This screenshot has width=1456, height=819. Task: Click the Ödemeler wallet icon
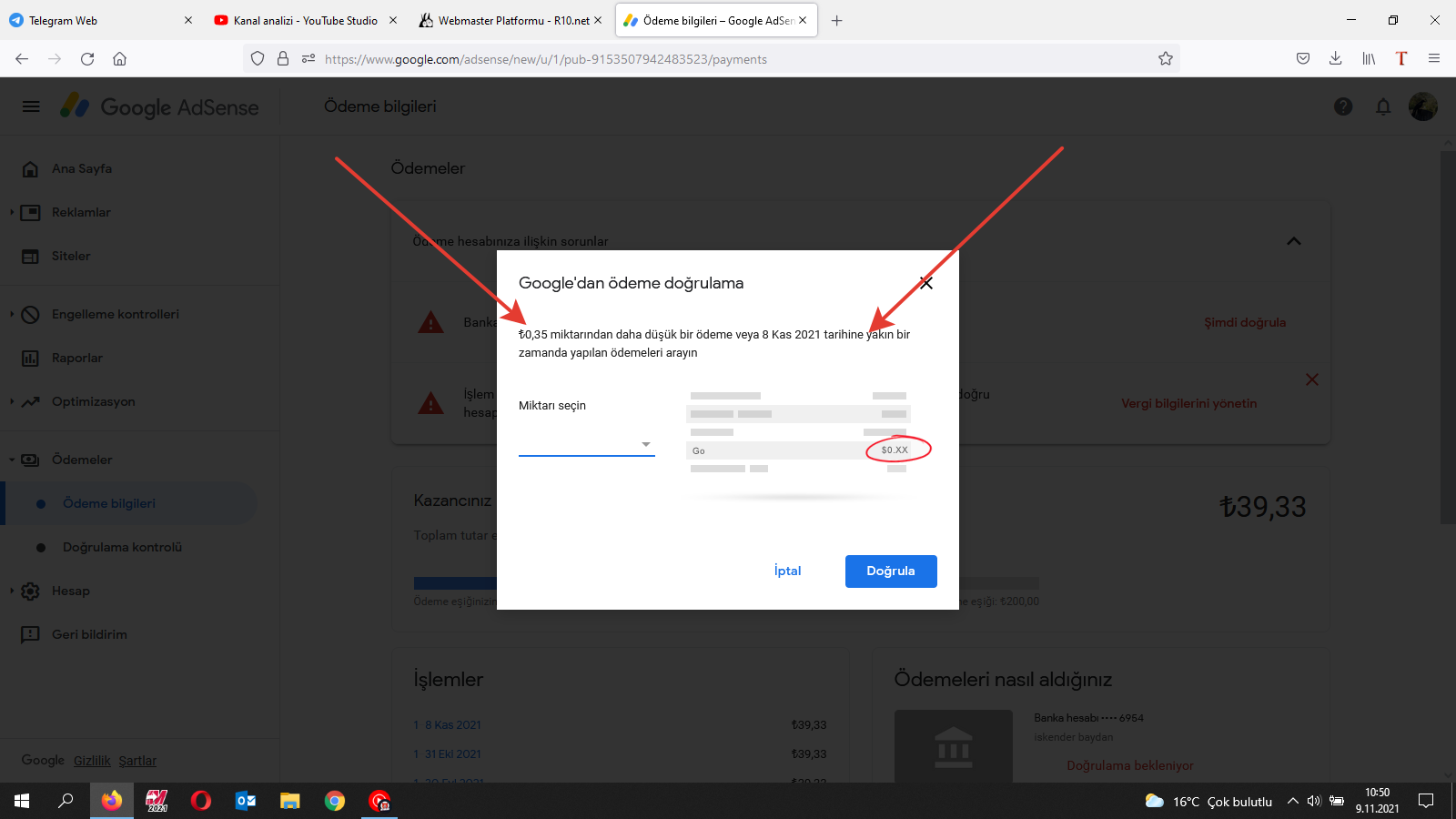pos(30,460)
